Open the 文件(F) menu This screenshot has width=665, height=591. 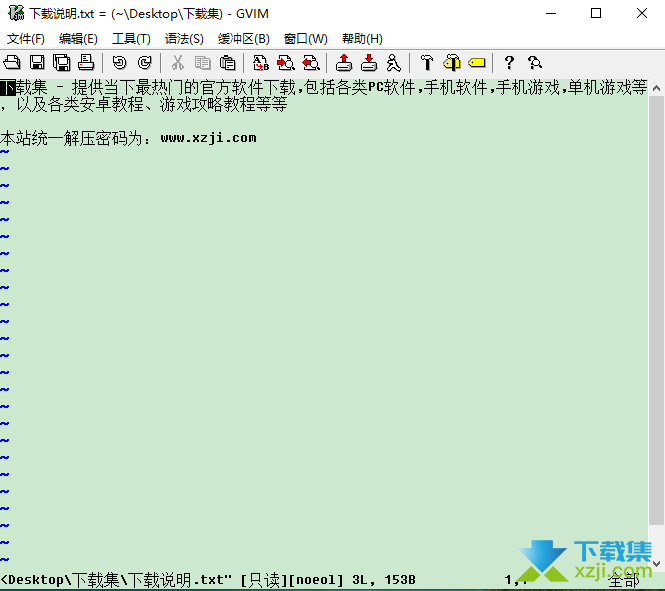[25, 39]
